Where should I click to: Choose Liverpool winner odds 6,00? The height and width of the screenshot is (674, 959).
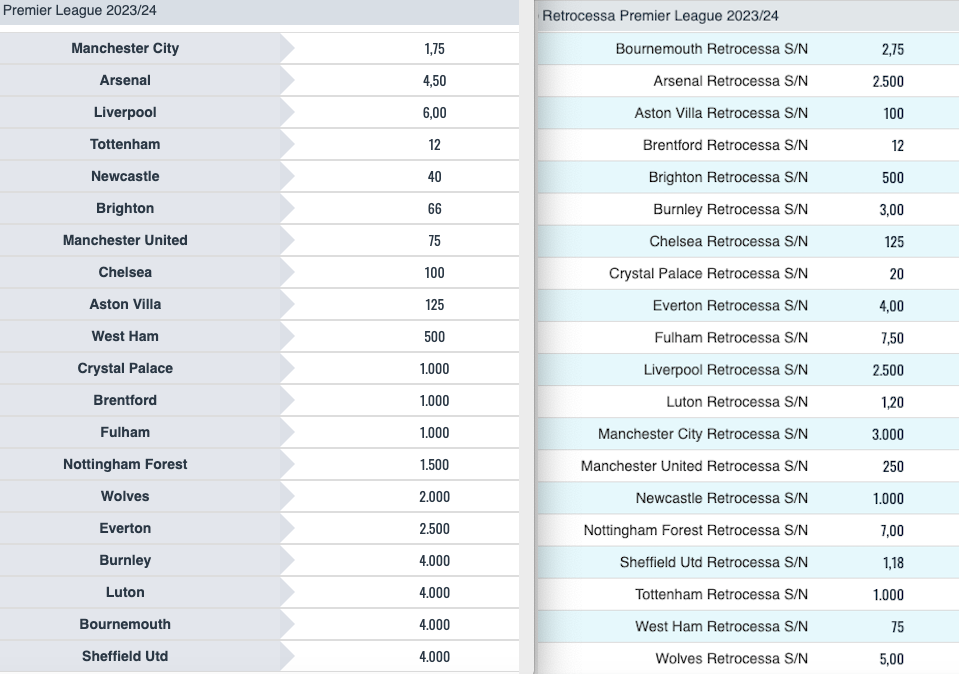click(x=434, y=113)
